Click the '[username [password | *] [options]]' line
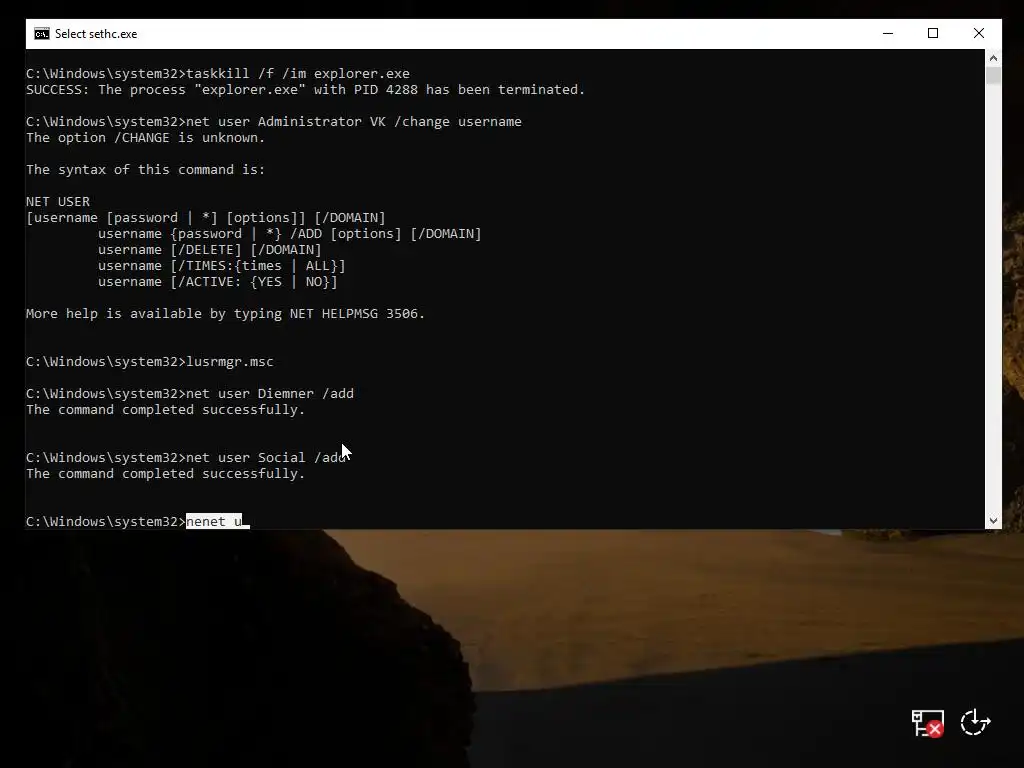Viewport: 1024px width, 768px height. tap(206, 217)
